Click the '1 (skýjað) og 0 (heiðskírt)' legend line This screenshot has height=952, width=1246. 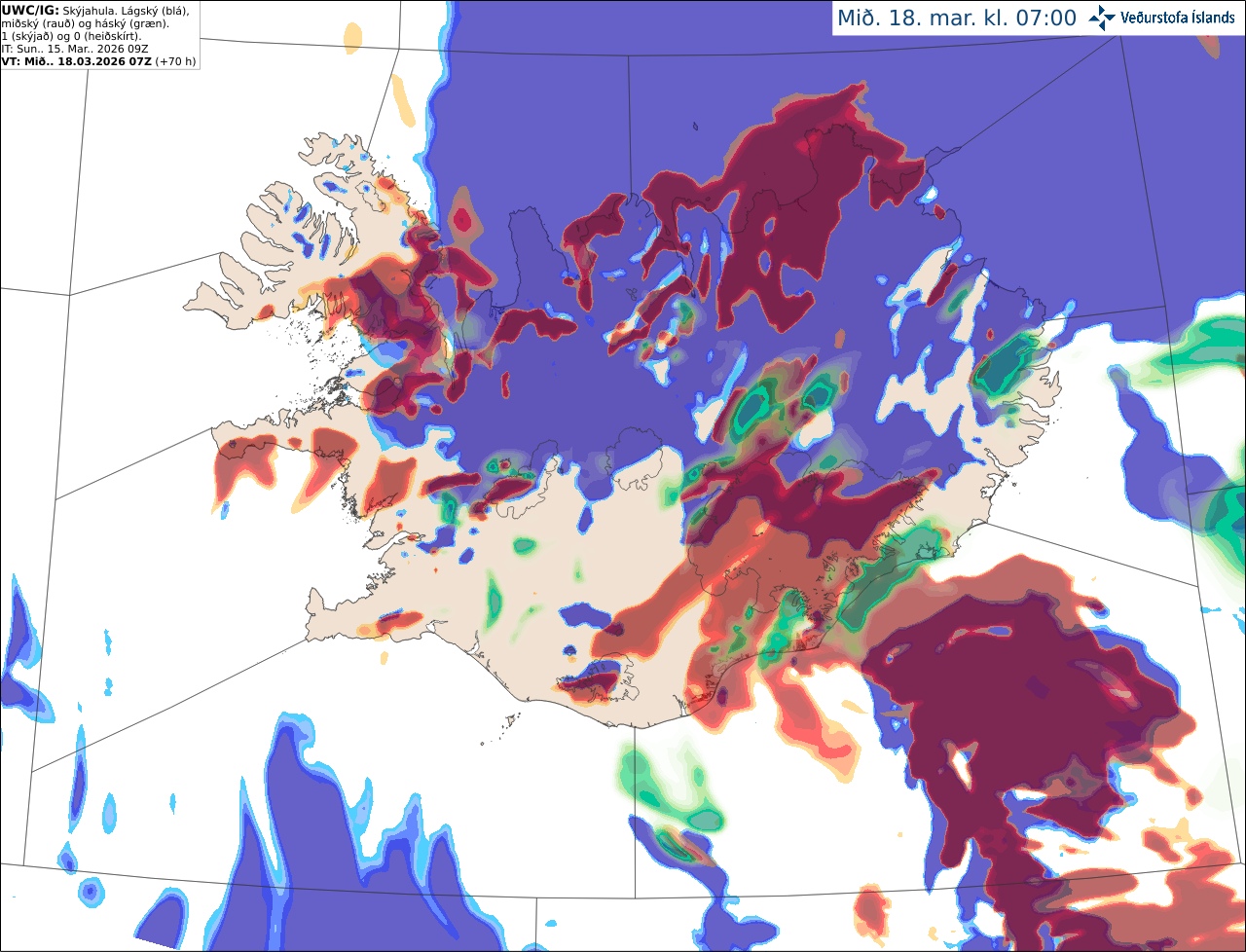coord(71,36)
